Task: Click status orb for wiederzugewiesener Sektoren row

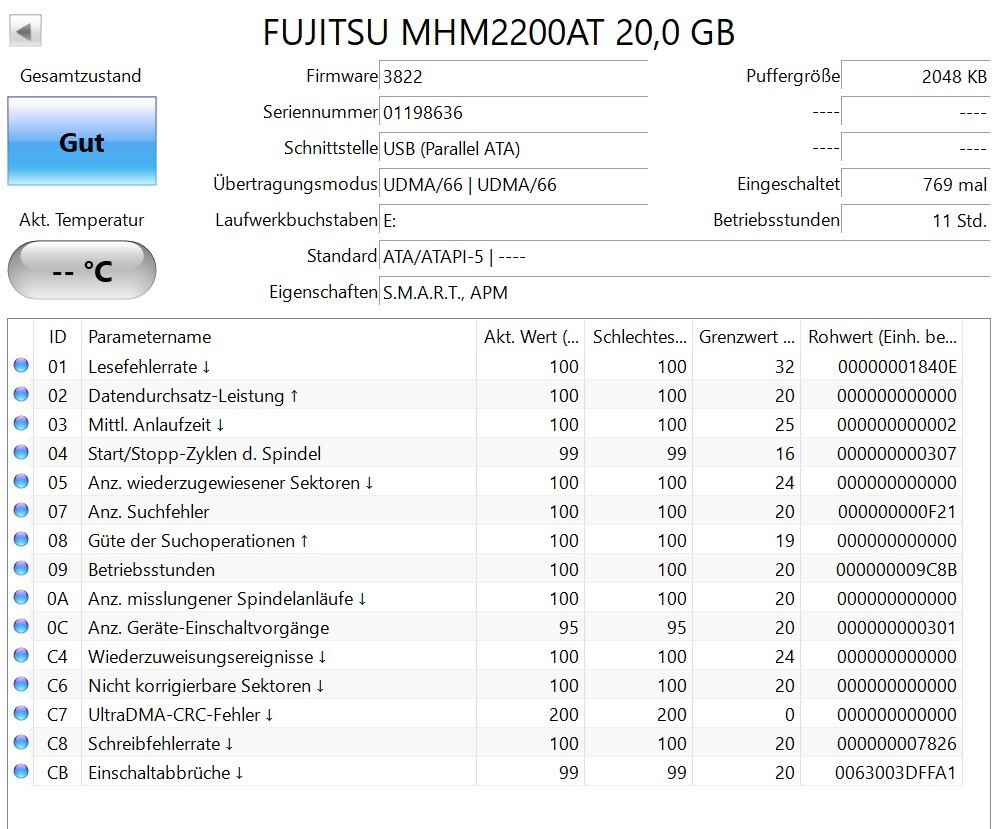Action: tap(21, 482)
